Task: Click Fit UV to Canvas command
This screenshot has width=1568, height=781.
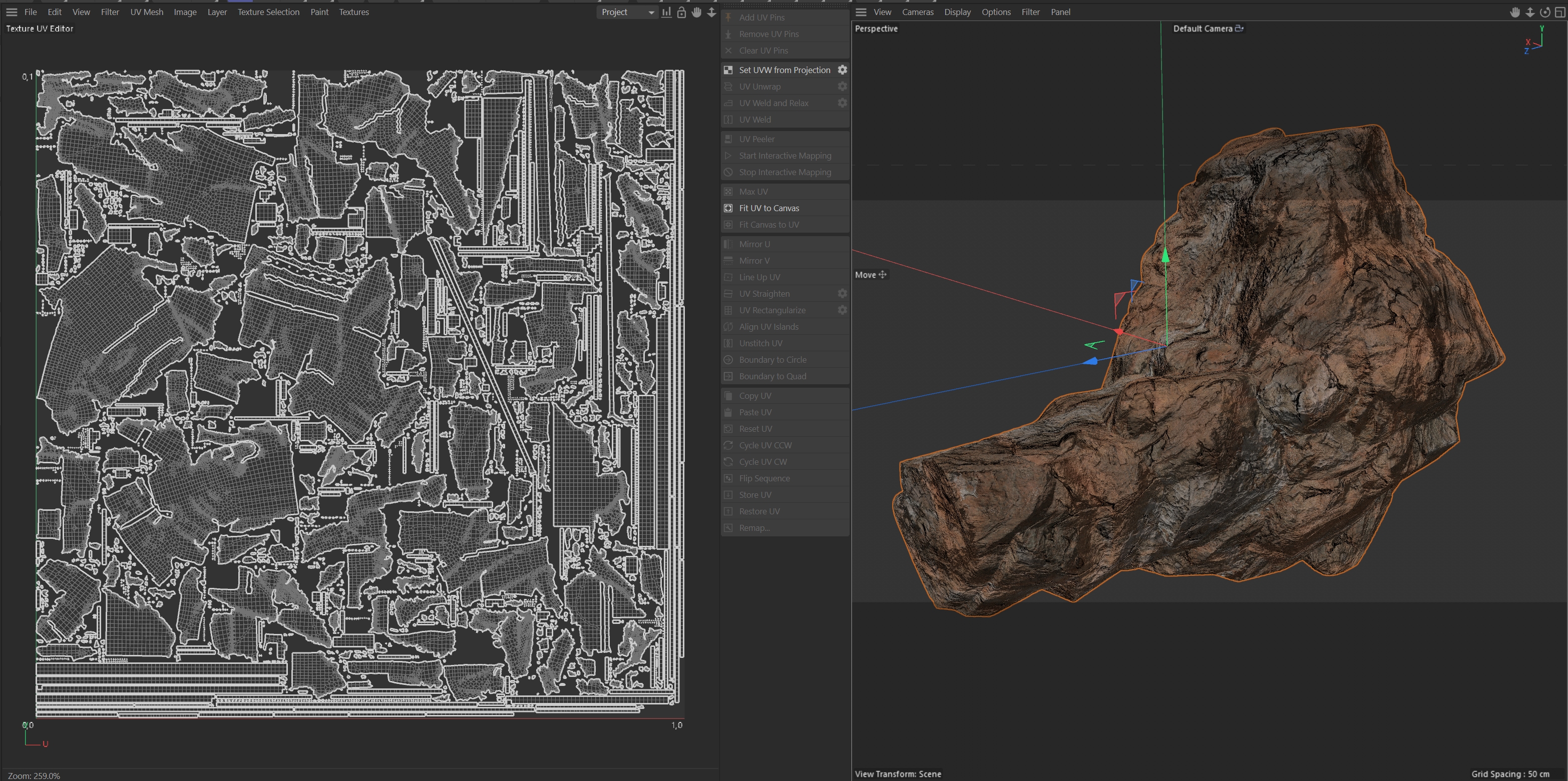Action: (769, 208)
